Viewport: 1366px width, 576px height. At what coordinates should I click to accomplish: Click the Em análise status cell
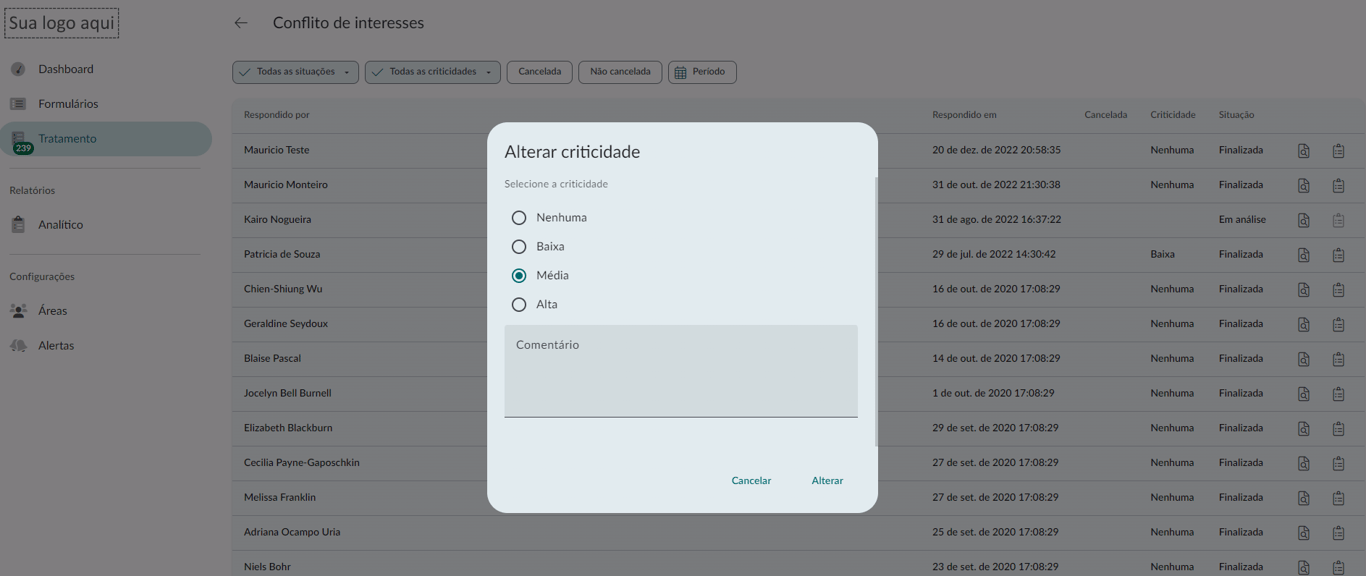(1242, 220)
